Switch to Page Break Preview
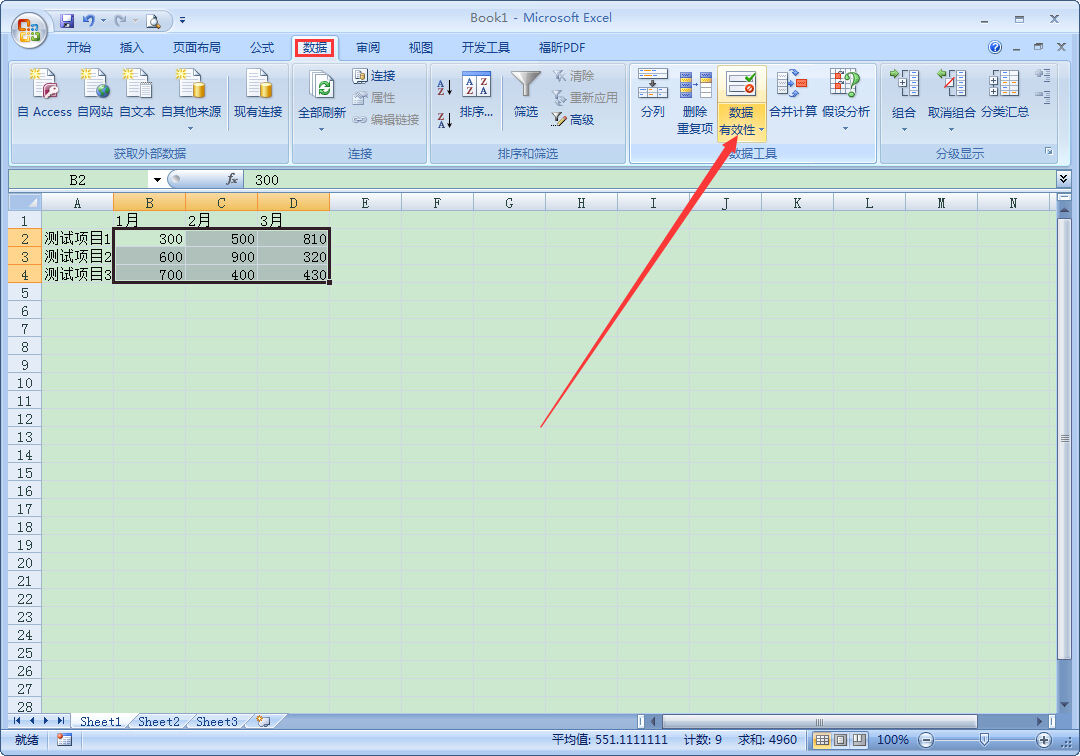Viewport: 1080px width, 756px height. (x=859, y=740)
